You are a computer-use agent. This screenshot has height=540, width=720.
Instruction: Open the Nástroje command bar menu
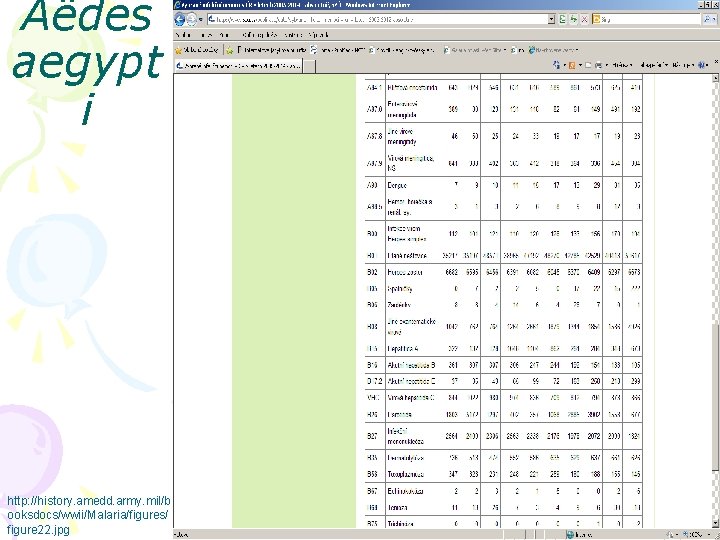click(x=683, y=65)
